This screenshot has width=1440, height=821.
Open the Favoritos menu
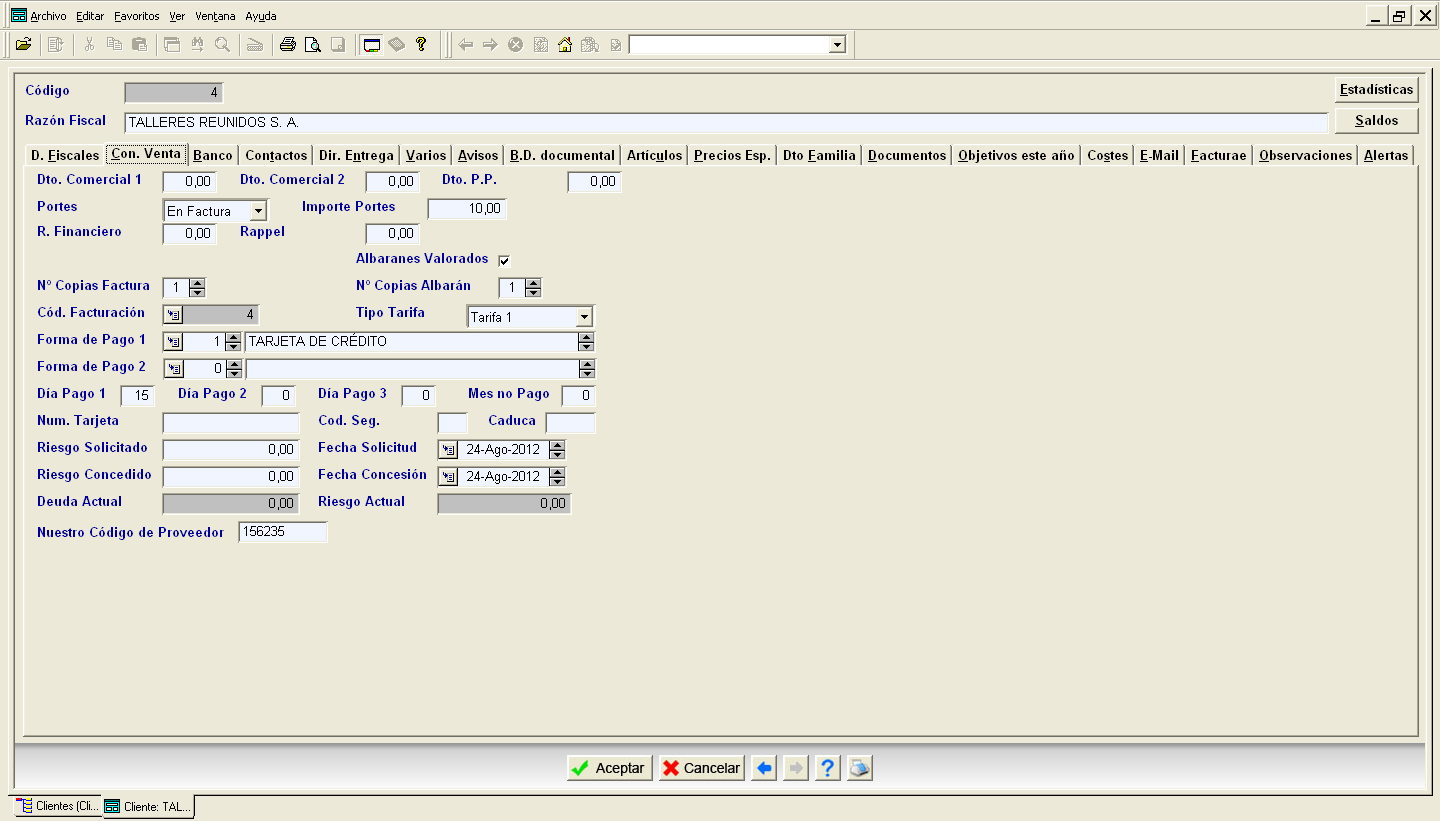click(137, 16)
